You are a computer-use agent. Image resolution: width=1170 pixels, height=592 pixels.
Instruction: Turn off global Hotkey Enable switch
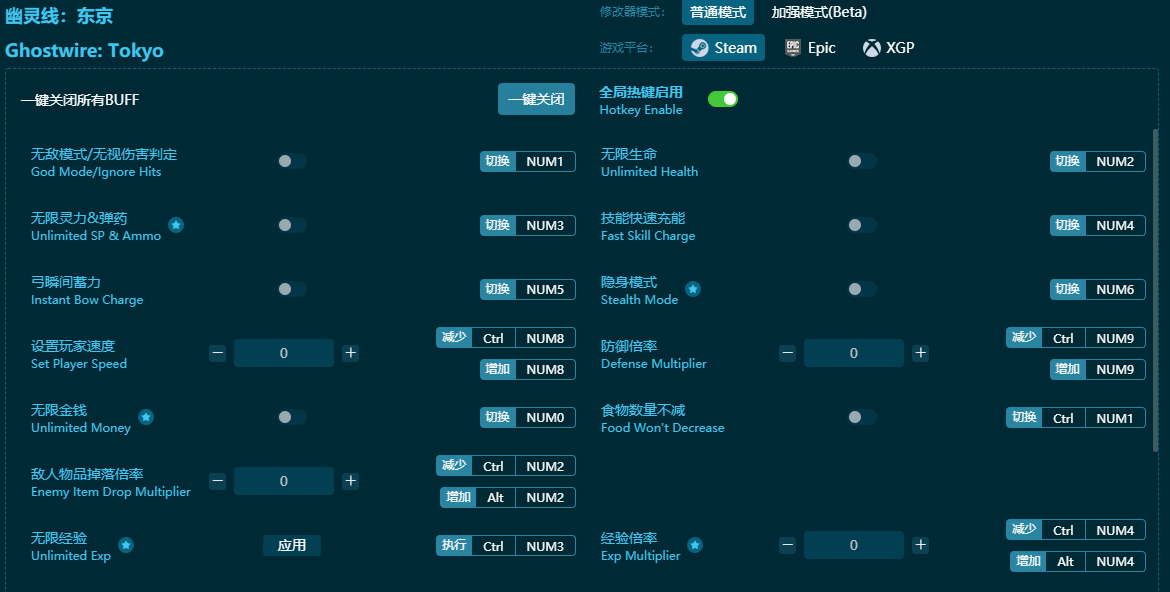722,99
